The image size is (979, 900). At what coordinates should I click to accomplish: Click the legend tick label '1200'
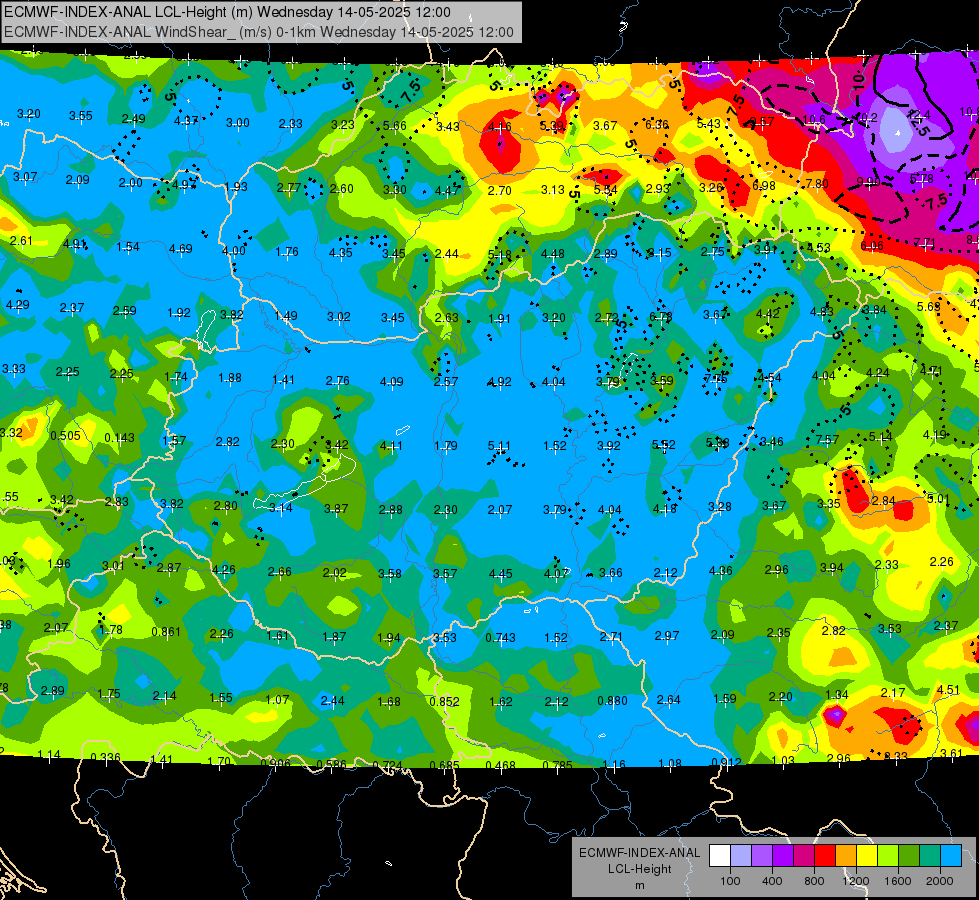(x=856, y=881)
